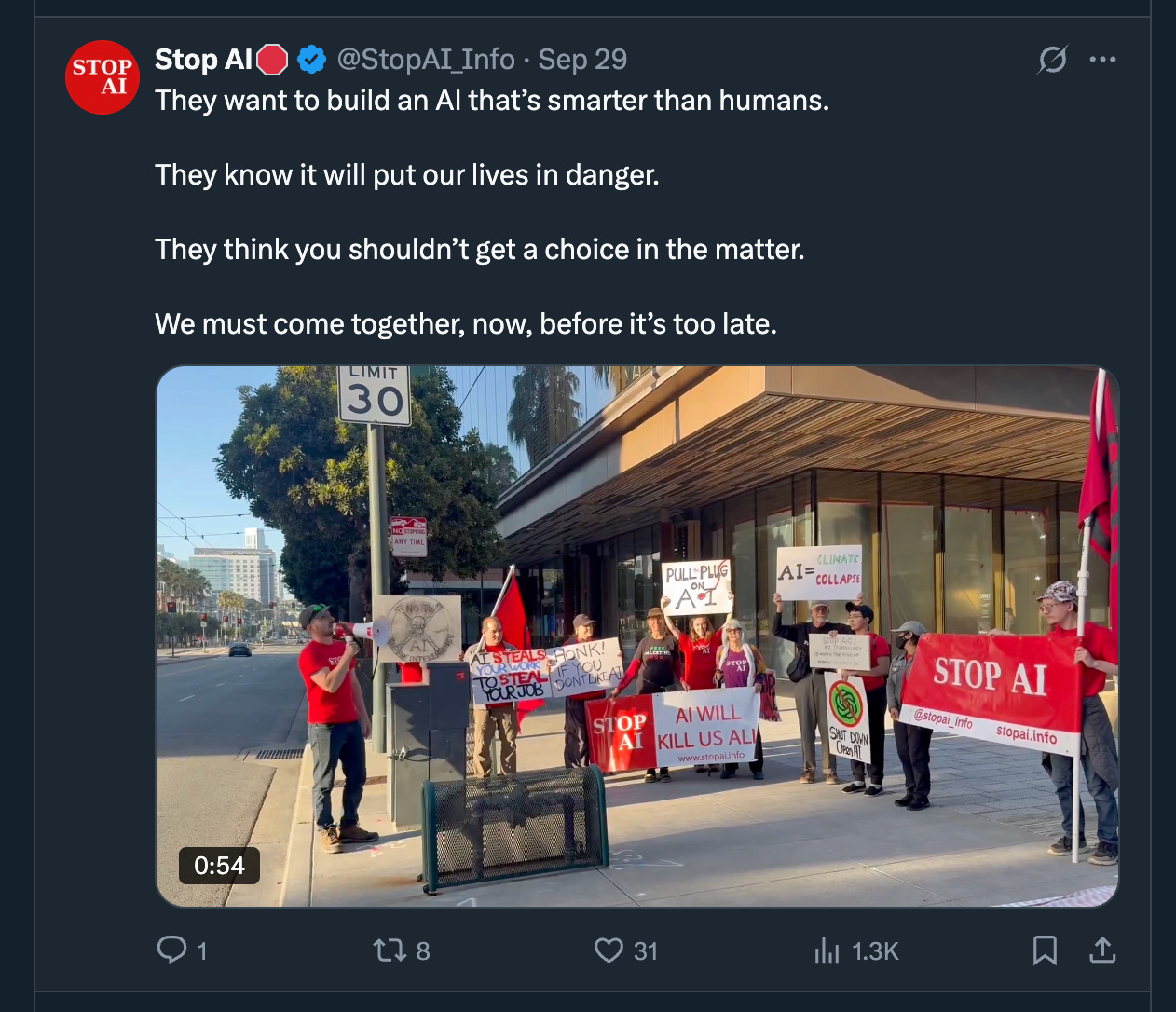Click the 0:54 video duration badge
This screenshot has width=1176, height=1012.
[x=219, y=866]
